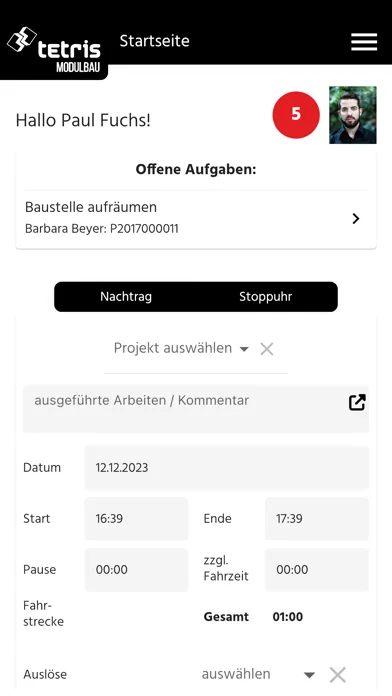Click the zzgl. Fahrzeit time field

(317, 569)
